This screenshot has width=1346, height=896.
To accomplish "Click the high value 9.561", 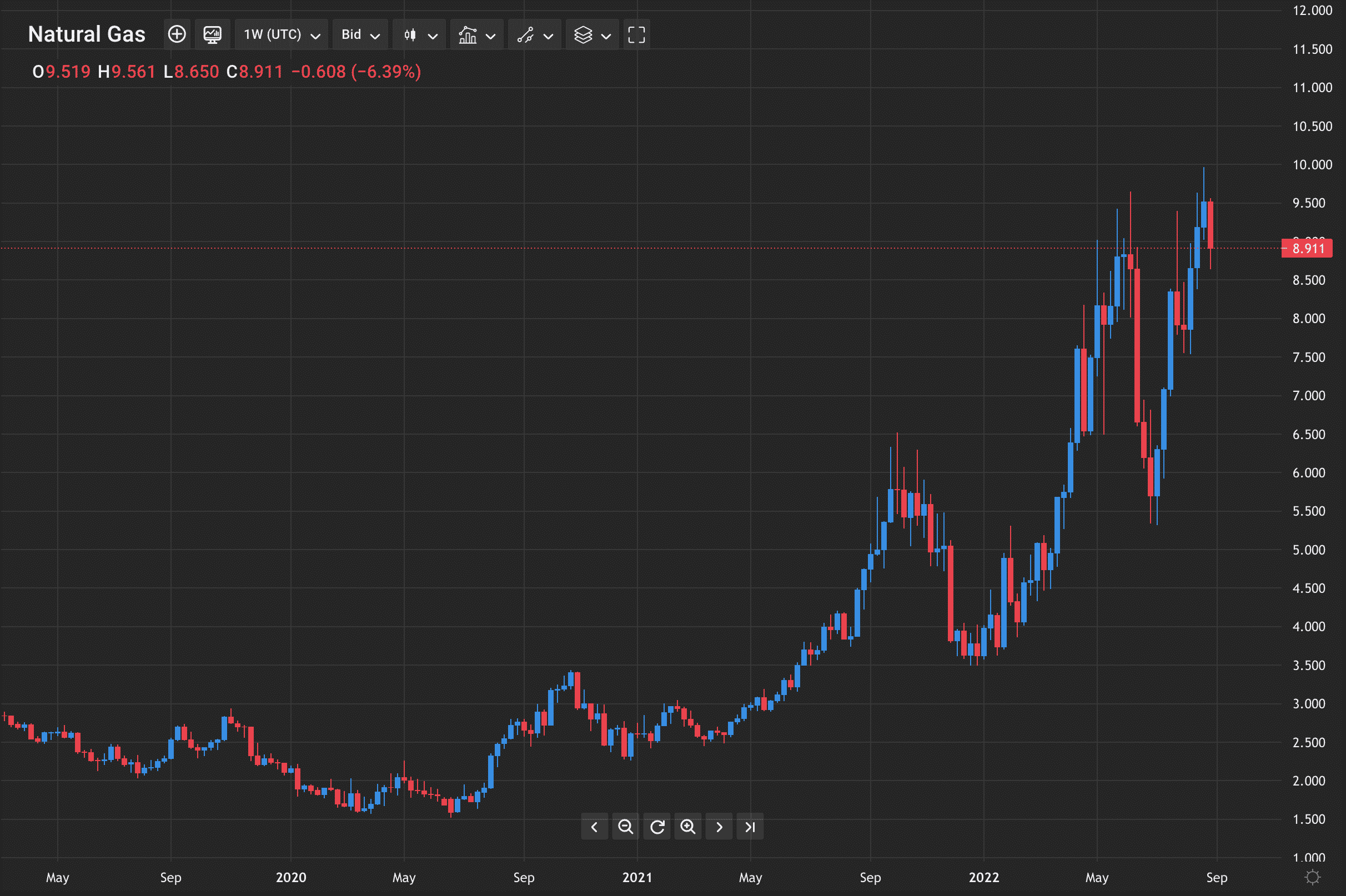I will [x=133, y=72].
